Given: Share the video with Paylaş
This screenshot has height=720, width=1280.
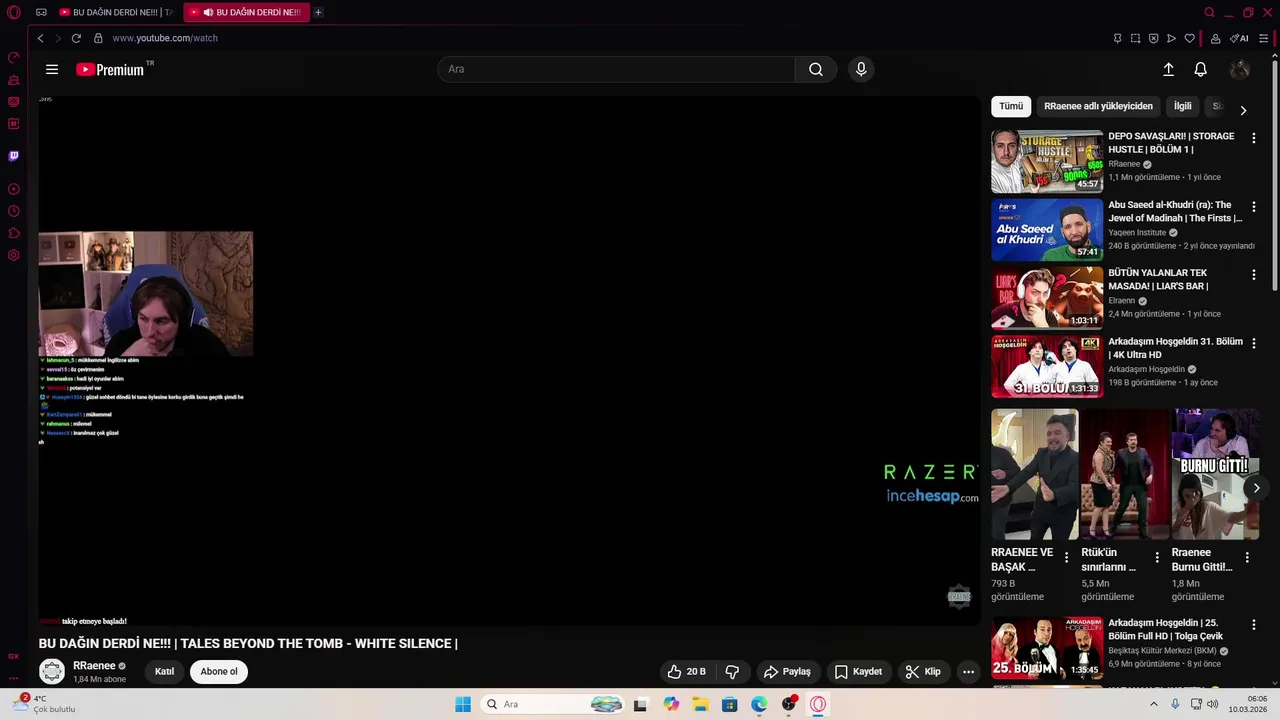Looking at the screenshot, I should (x=787, y=672).
